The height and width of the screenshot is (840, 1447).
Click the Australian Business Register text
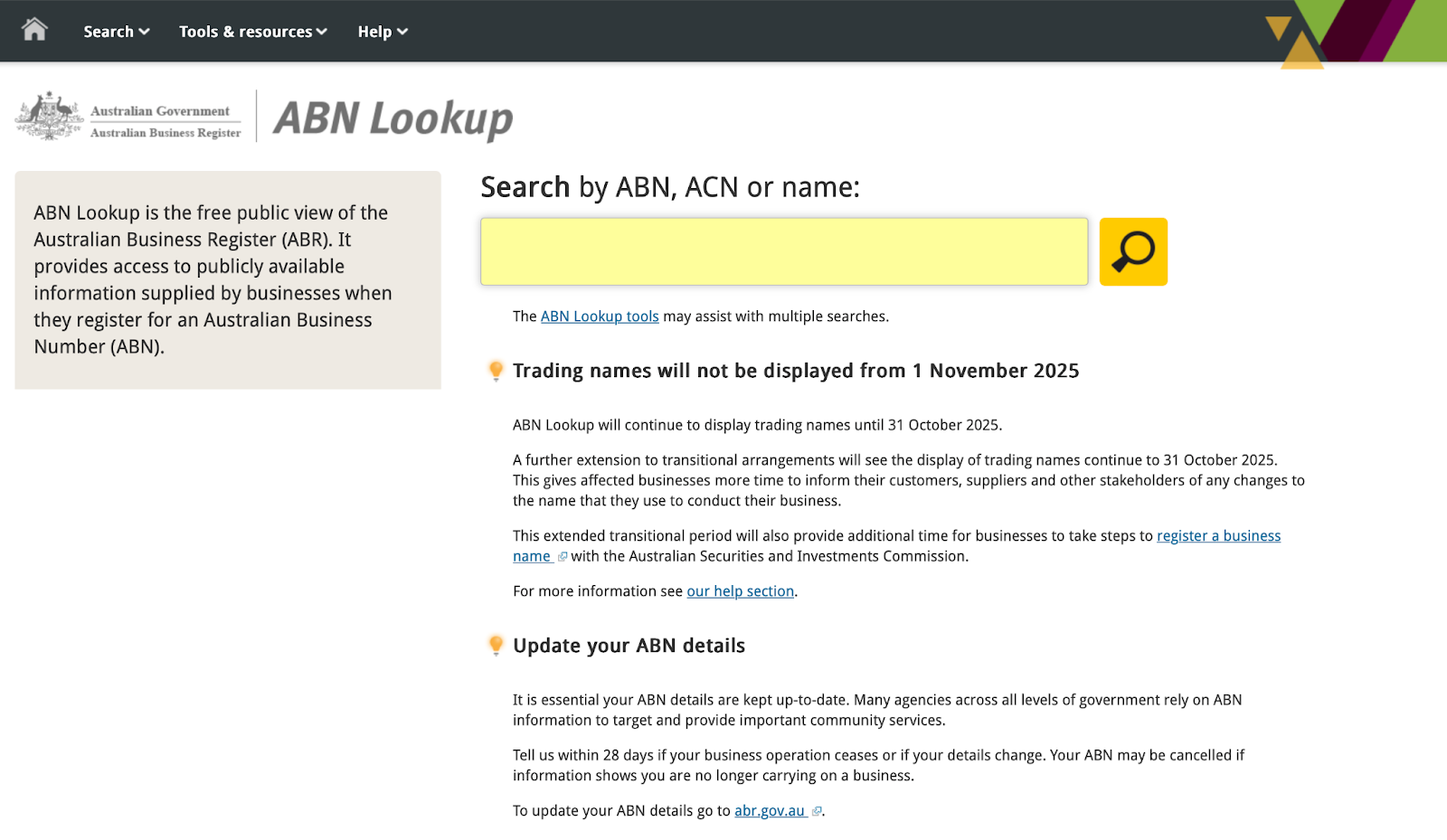click(x=166, y=133)
